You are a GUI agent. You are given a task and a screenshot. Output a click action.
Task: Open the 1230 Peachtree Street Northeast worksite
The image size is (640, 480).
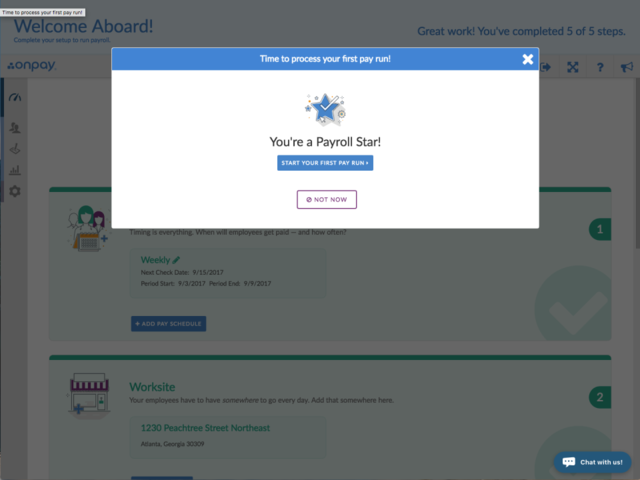[x=205, y=428]
